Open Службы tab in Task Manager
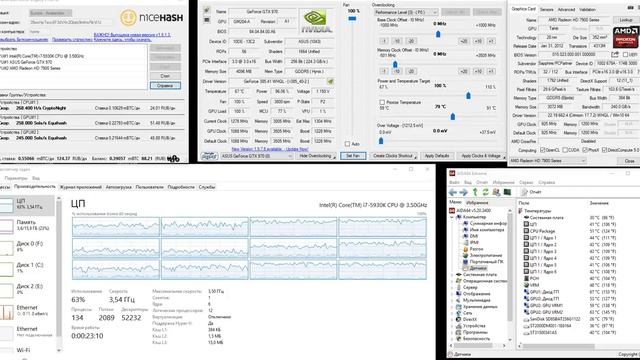Image resolution: width=640 pixels, height=360 pixels. tap(207, 187)
